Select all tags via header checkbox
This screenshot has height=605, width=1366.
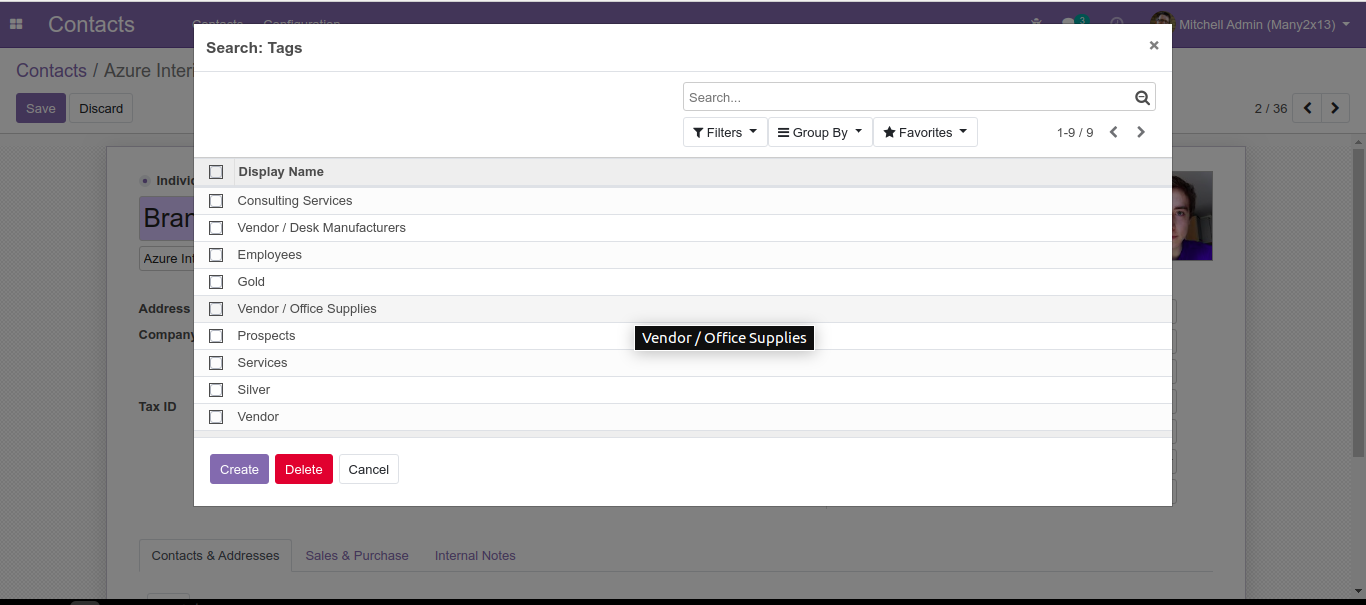(x=216, y=172)
